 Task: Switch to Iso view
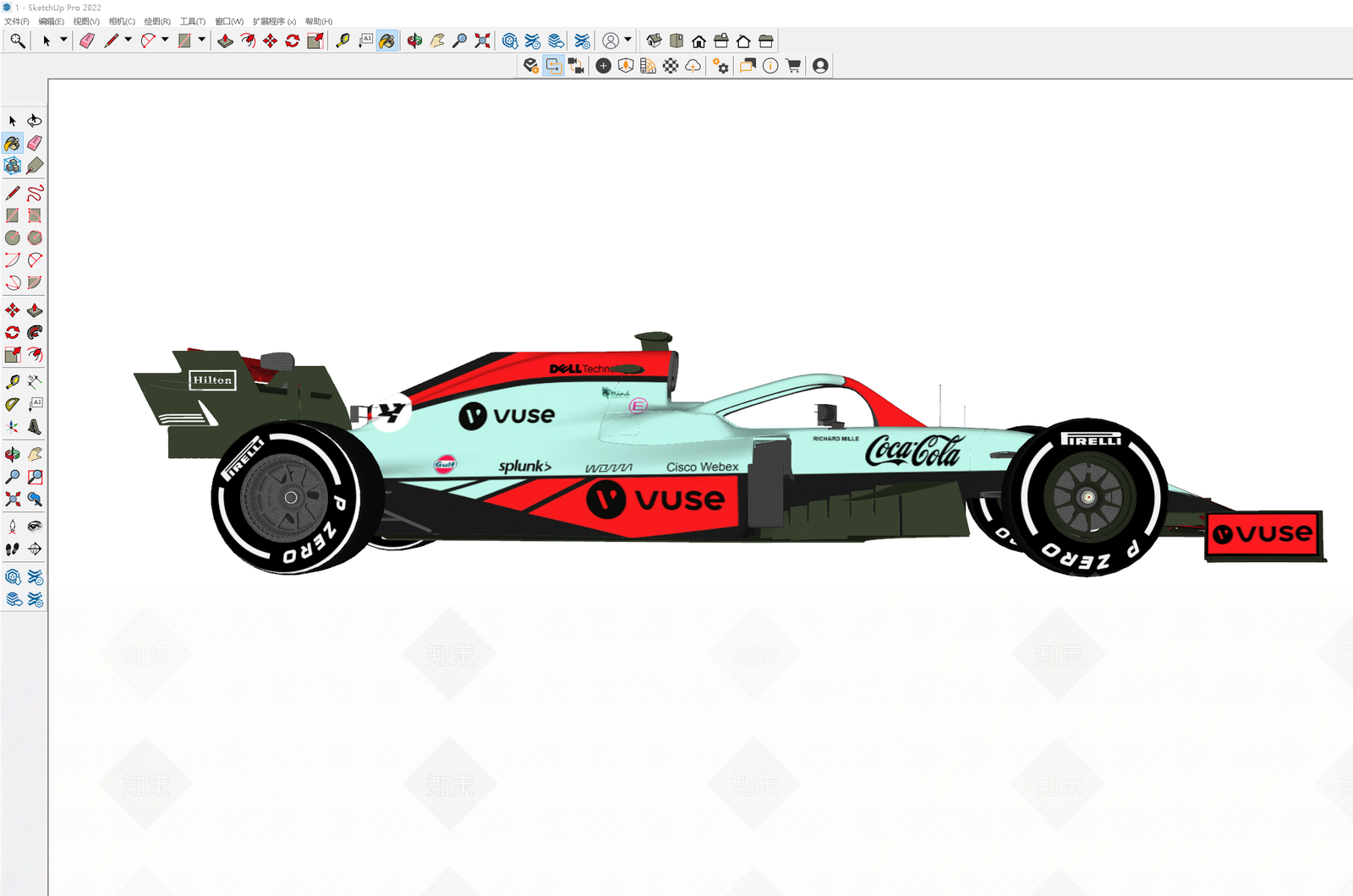click(x=654, y=41)
